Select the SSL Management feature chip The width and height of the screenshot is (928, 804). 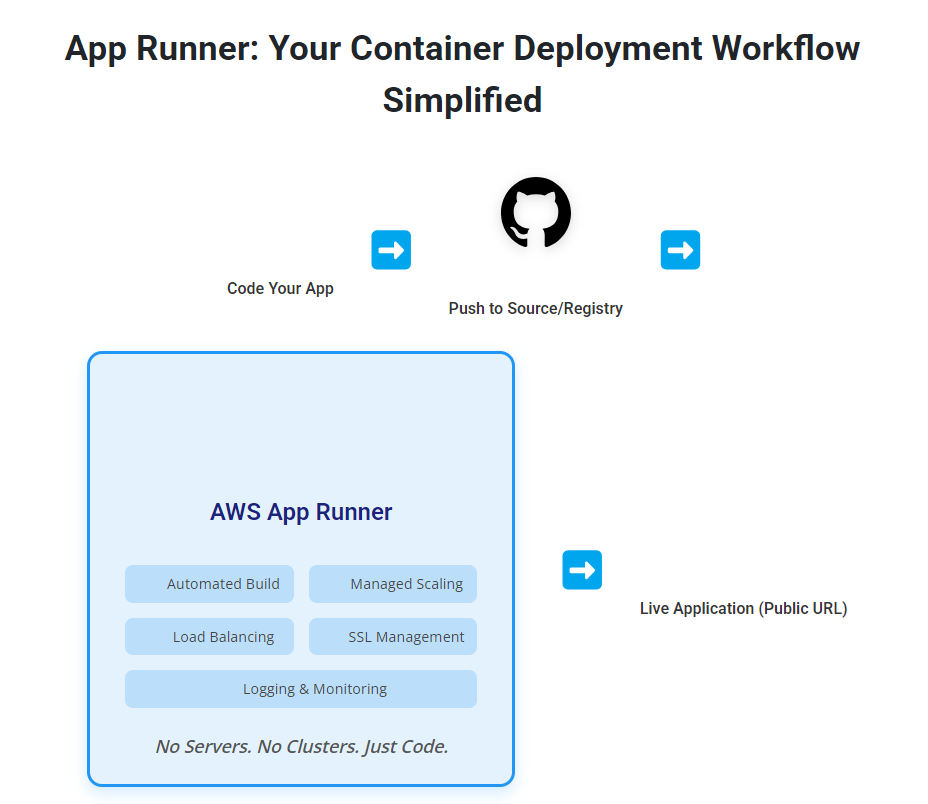coord(393,636)
